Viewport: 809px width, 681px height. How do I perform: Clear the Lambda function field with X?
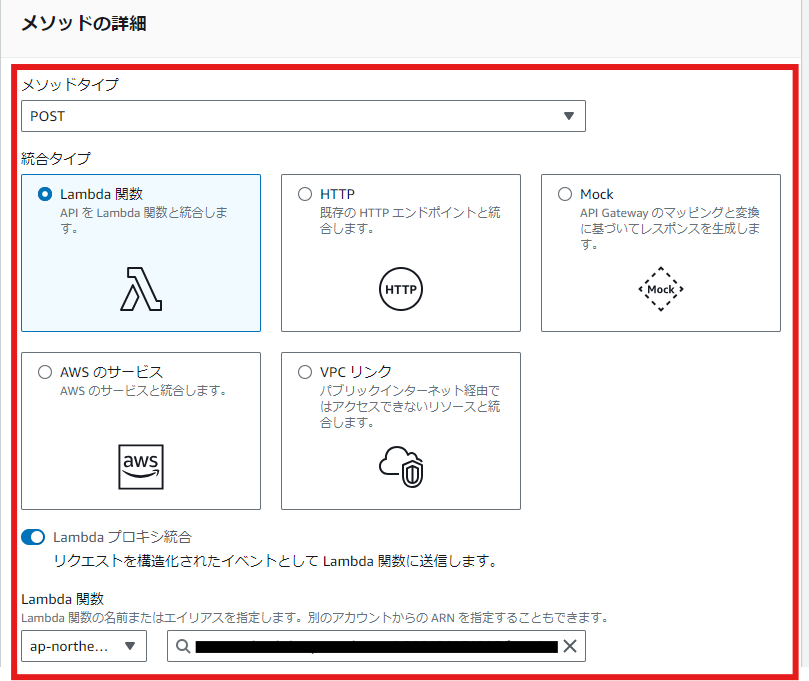(570, 646)
